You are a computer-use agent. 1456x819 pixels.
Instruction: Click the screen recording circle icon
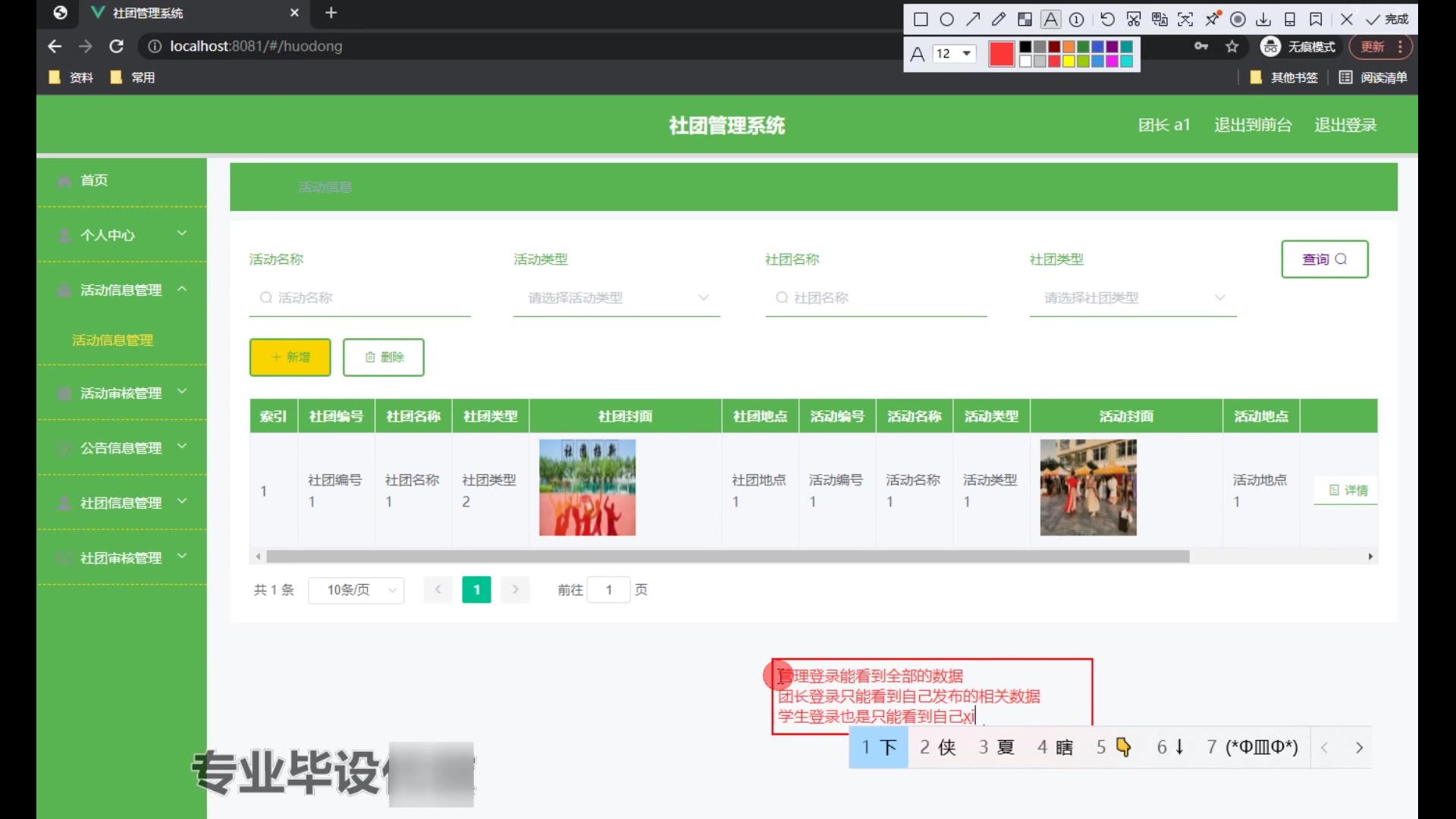coord(1238,19)
